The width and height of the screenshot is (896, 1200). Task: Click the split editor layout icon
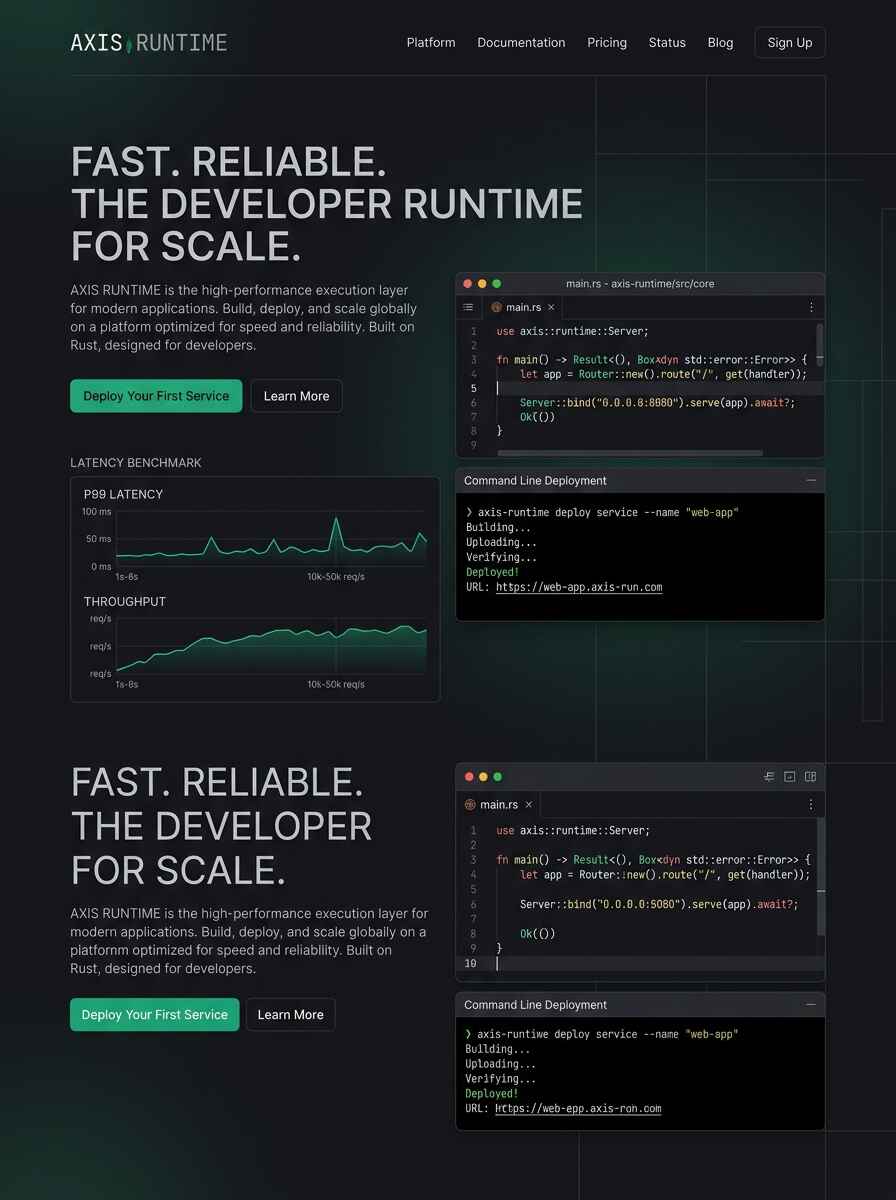coord(811,776)
